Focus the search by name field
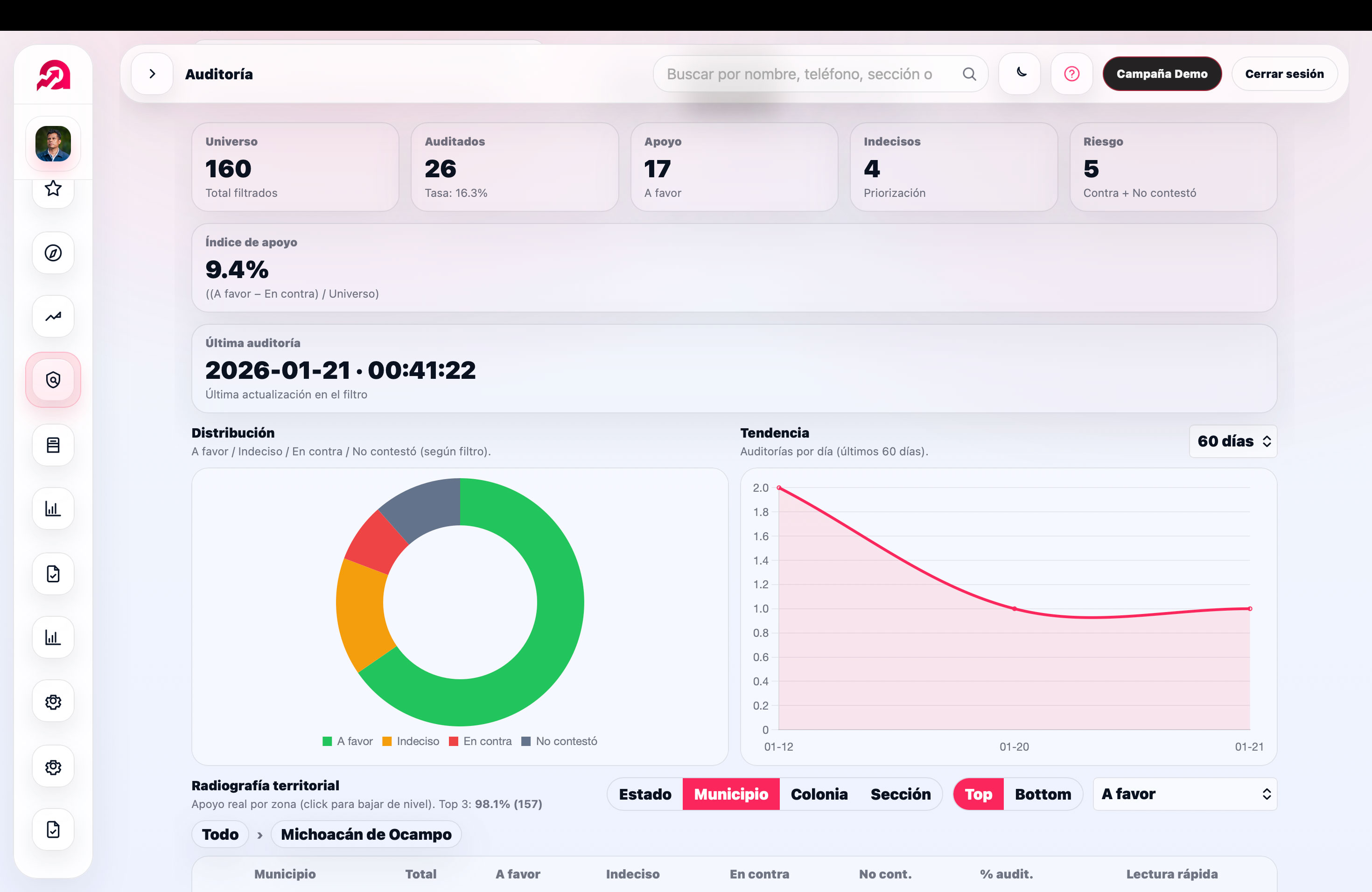1372x892 pixels. [x=820, y=74]
